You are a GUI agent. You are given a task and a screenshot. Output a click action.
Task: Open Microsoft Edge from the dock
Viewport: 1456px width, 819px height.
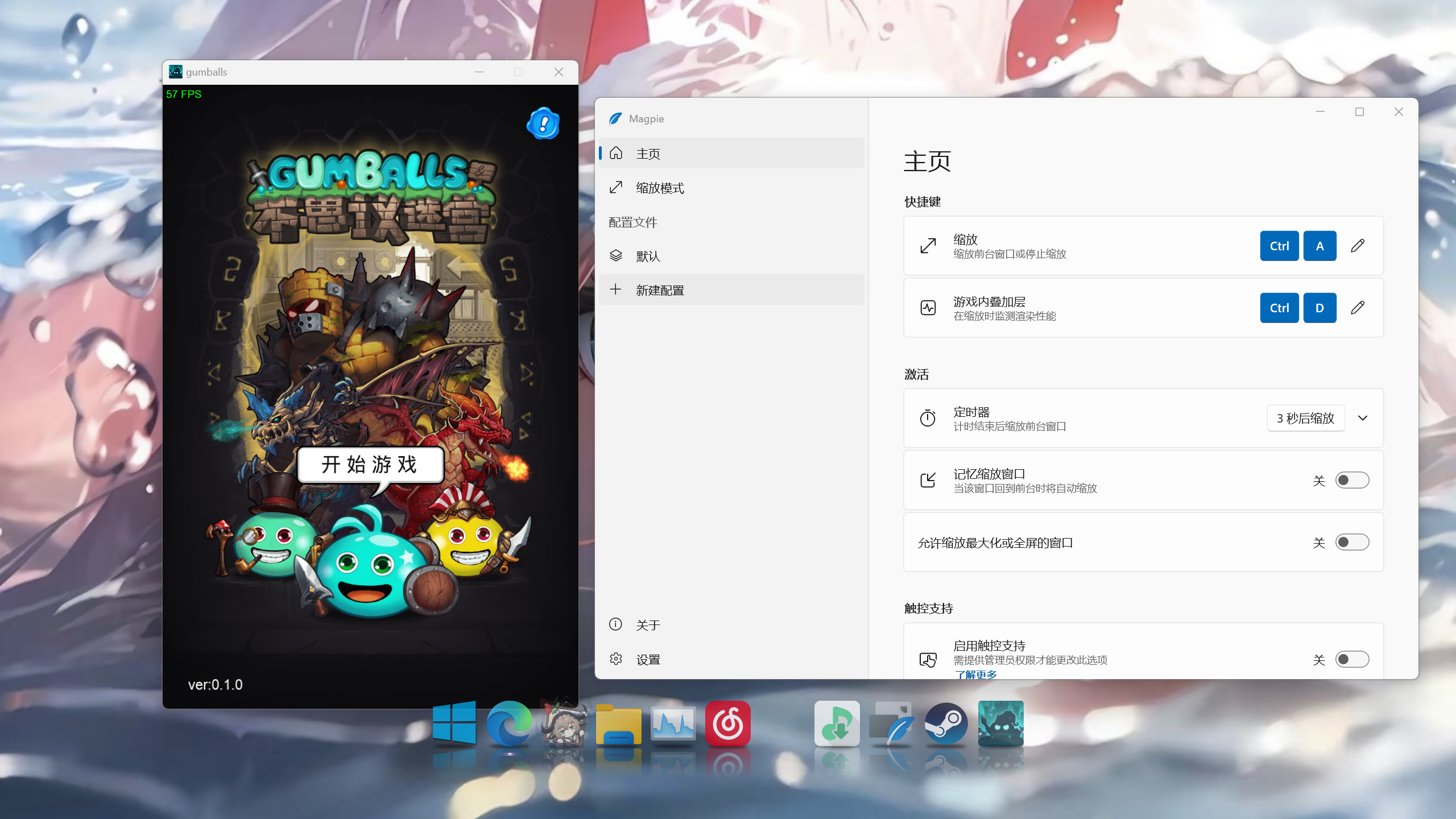(510, 723)
